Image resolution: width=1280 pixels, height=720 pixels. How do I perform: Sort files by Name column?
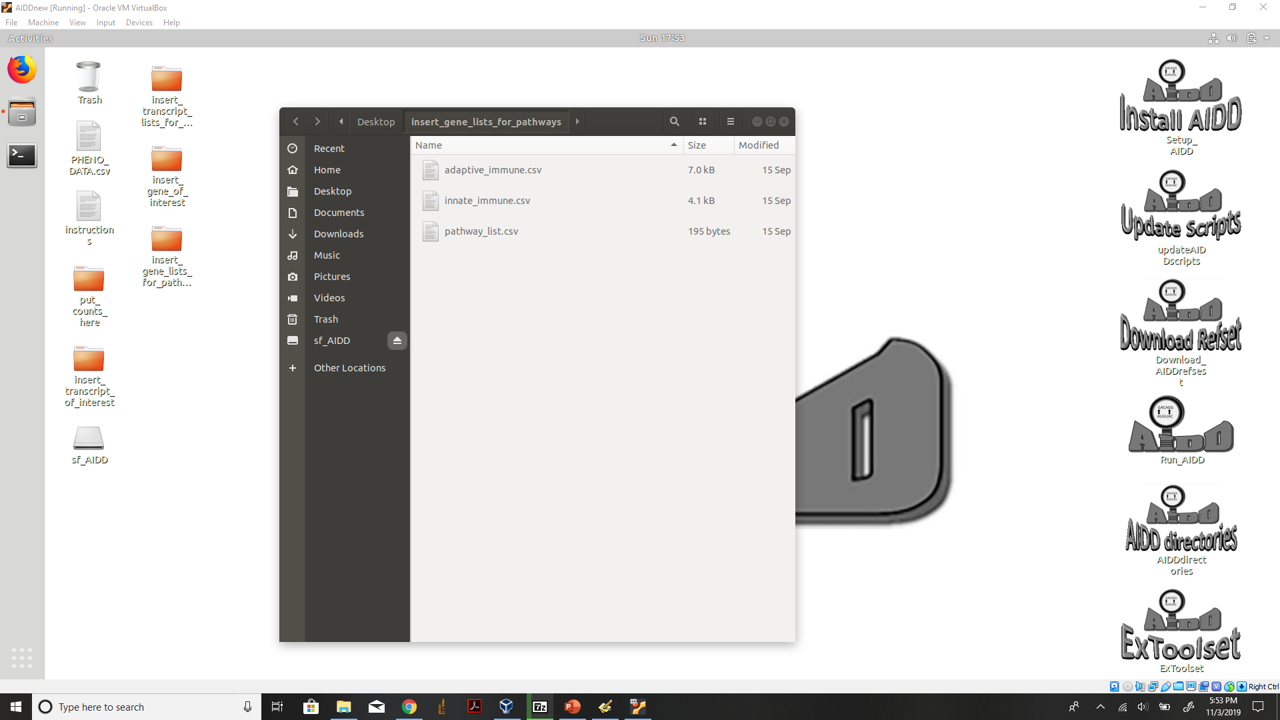(x=546, y=145)
